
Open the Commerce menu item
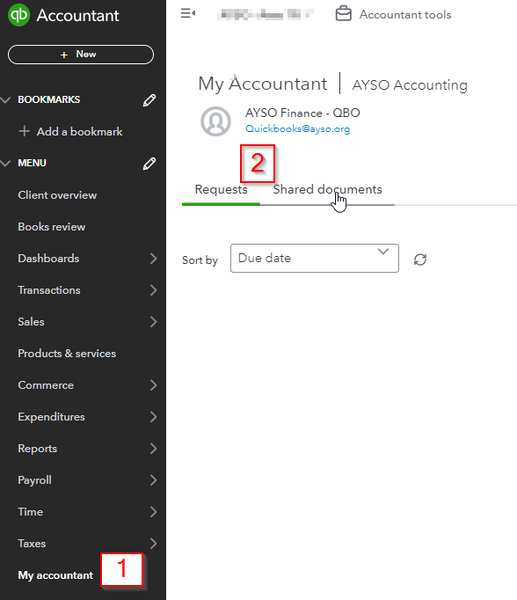(46, 385)
